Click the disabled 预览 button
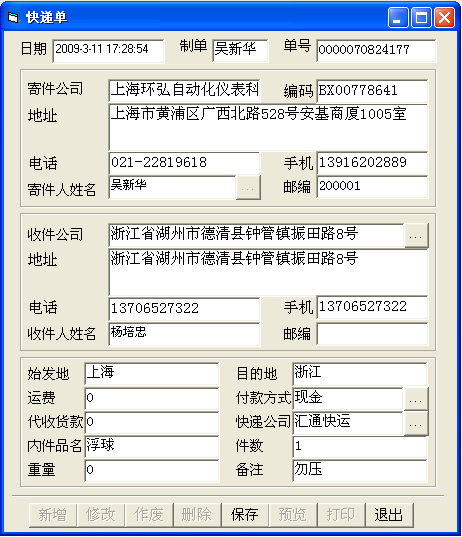This screenshot has width=462, height=537. [x=293, y=515]
